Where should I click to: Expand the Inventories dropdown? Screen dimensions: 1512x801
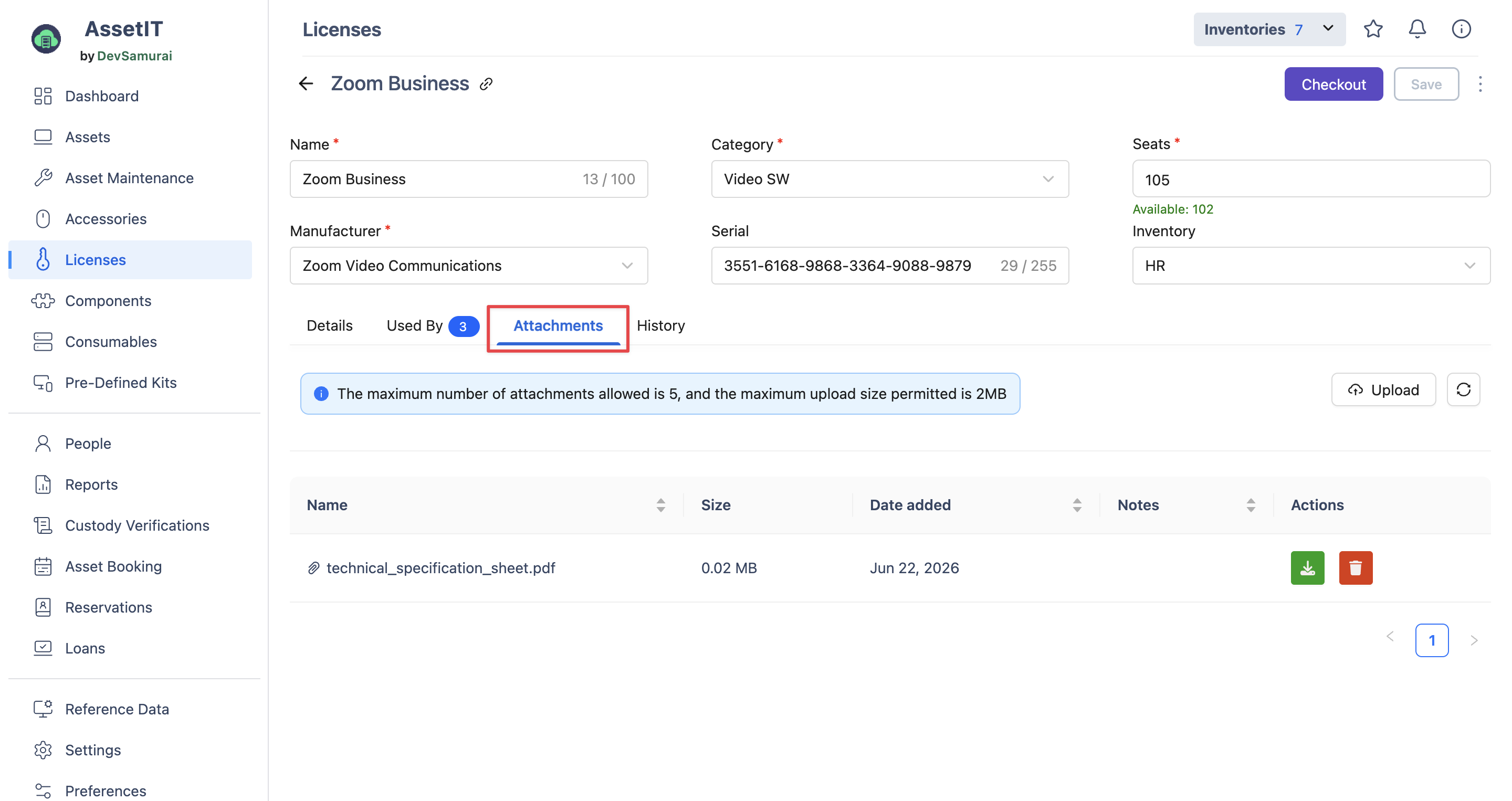[1269, 29]
